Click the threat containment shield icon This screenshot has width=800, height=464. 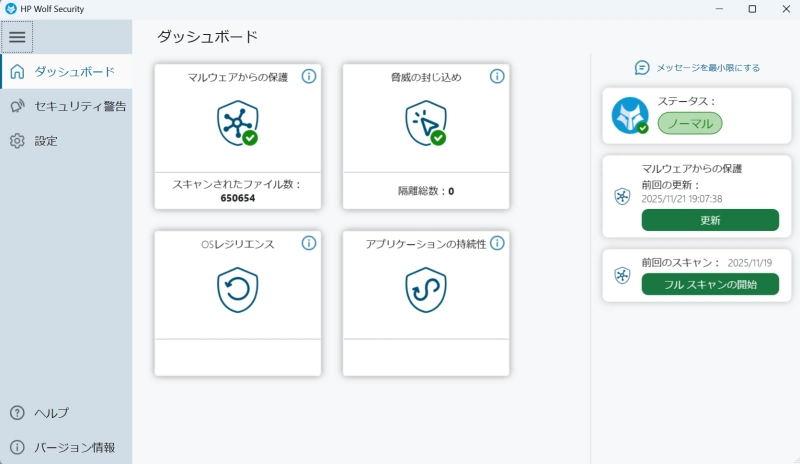(x=425, y=123)
